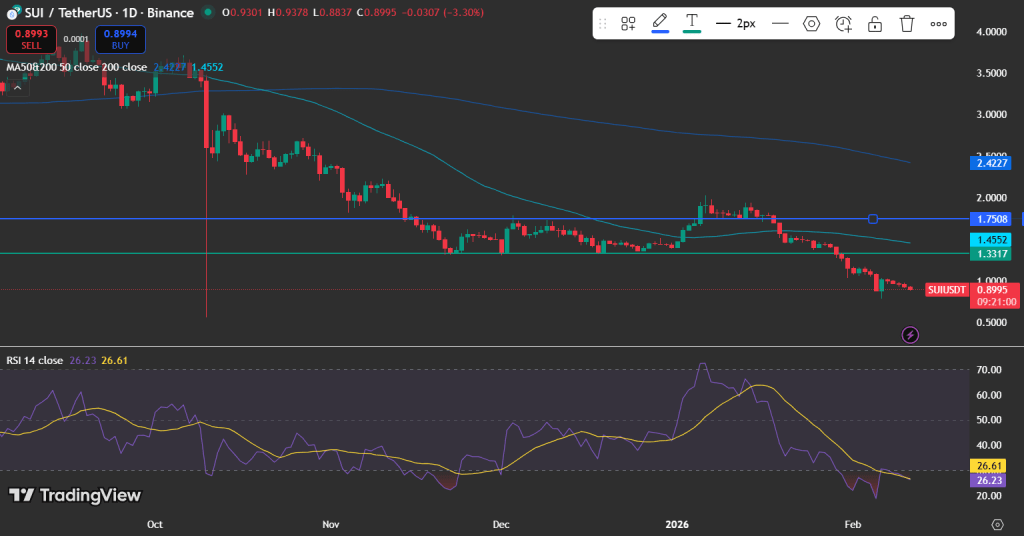Click the 0.0001 spread value
Viewport: 1024px width, 536px height.
point(76,39)
